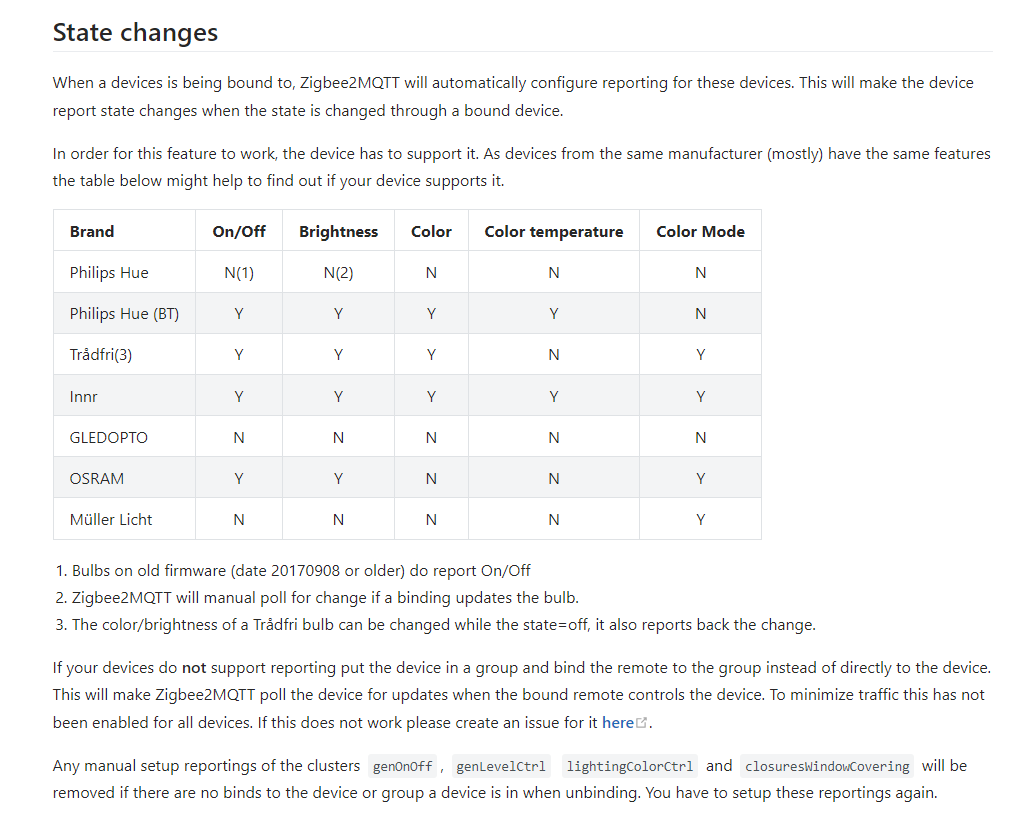Select the "GLEDOPTO" brand cell
The height and width of the screenshot is (824, 1022).
[x=108, y=438]
